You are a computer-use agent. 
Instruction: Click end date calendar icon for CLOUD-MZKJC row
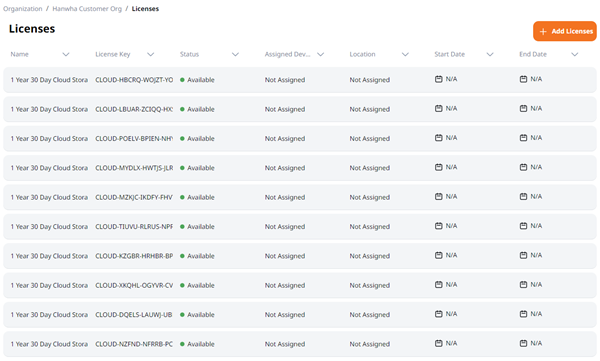(523, 196)
